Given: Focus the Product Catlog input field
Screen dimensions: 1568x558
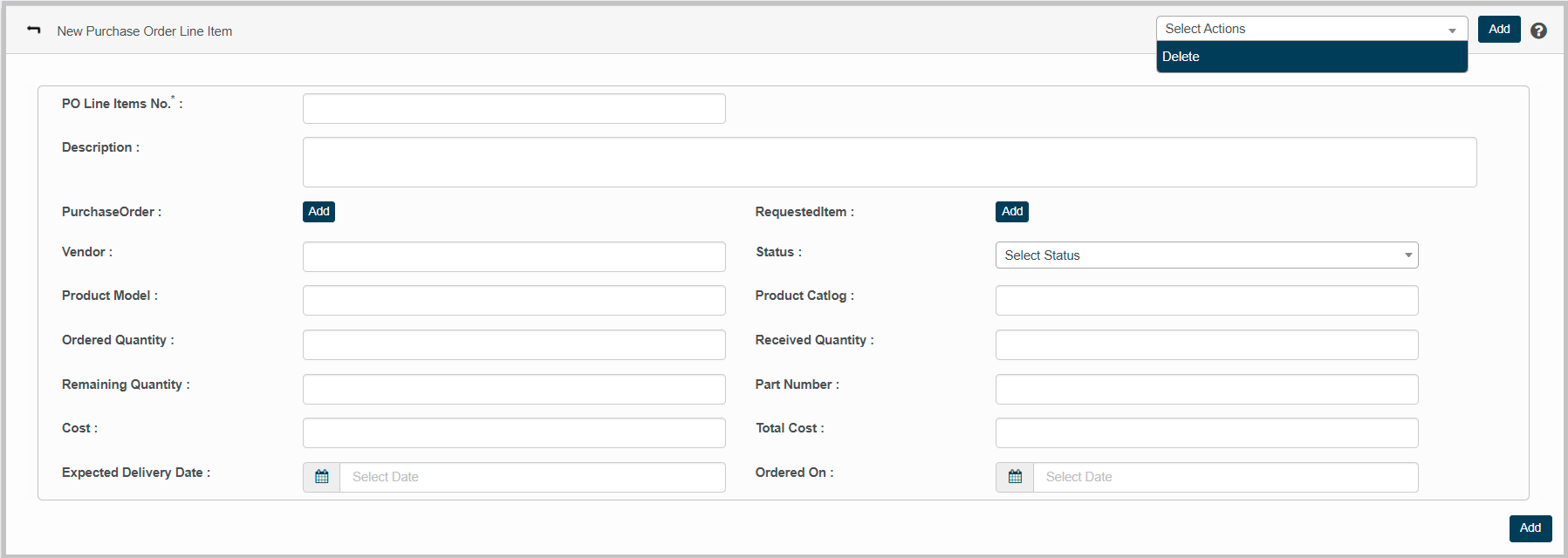Looking at the screenshot, I should (1206, 301).
